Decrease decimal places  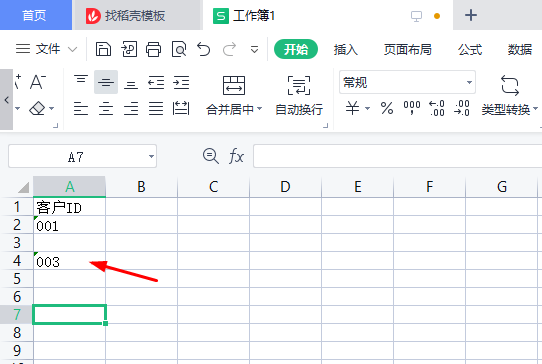[462, 108]
